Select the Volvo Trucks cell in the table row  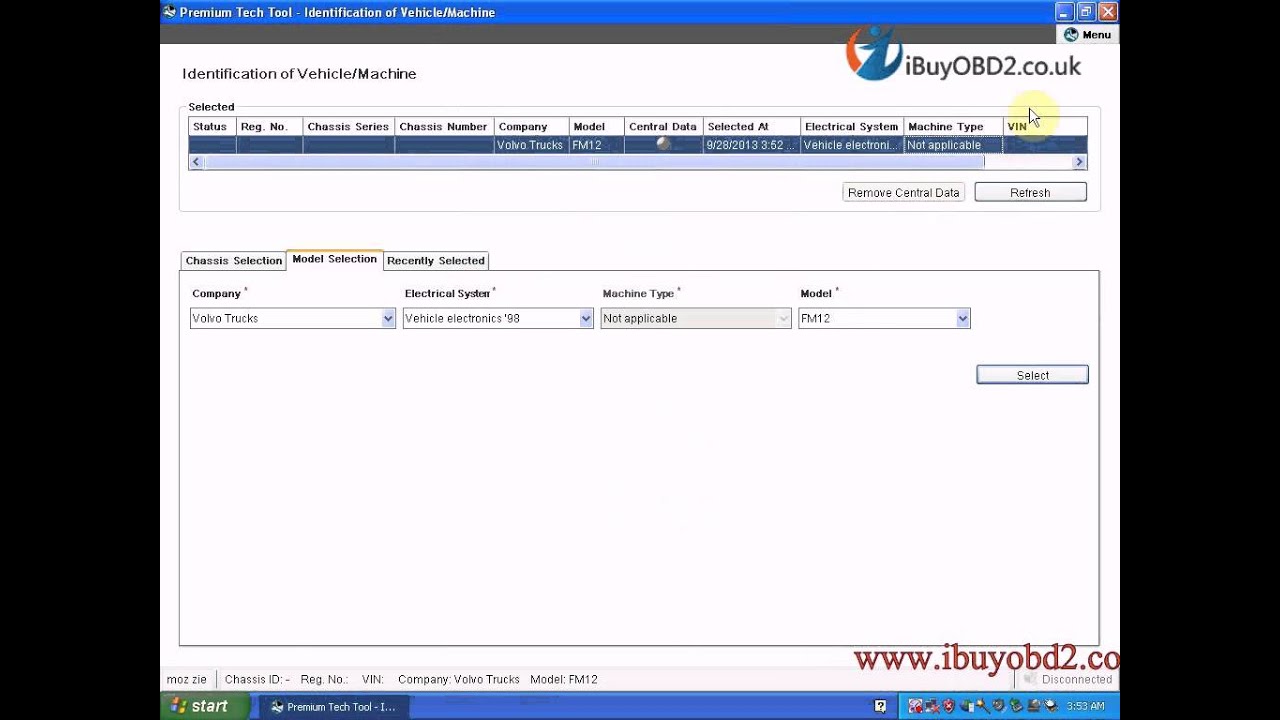pyautogui.click(x=531, y=145)
